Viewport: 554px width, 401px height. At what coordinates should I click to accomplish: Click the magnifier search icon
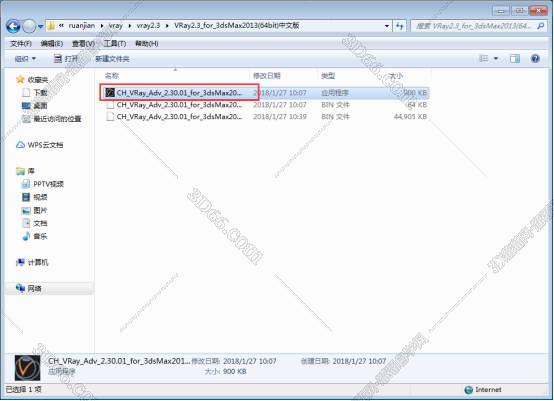pyautogui.click(x=541, y=26)
